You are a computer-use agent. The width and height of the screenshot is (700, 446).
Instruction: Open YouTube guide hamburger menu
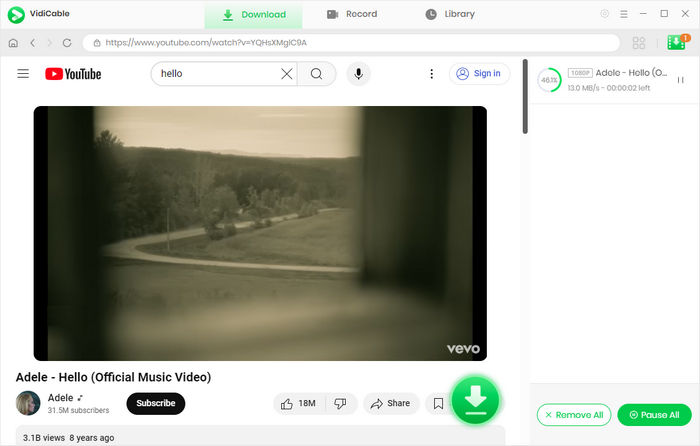tap(23, 74)
